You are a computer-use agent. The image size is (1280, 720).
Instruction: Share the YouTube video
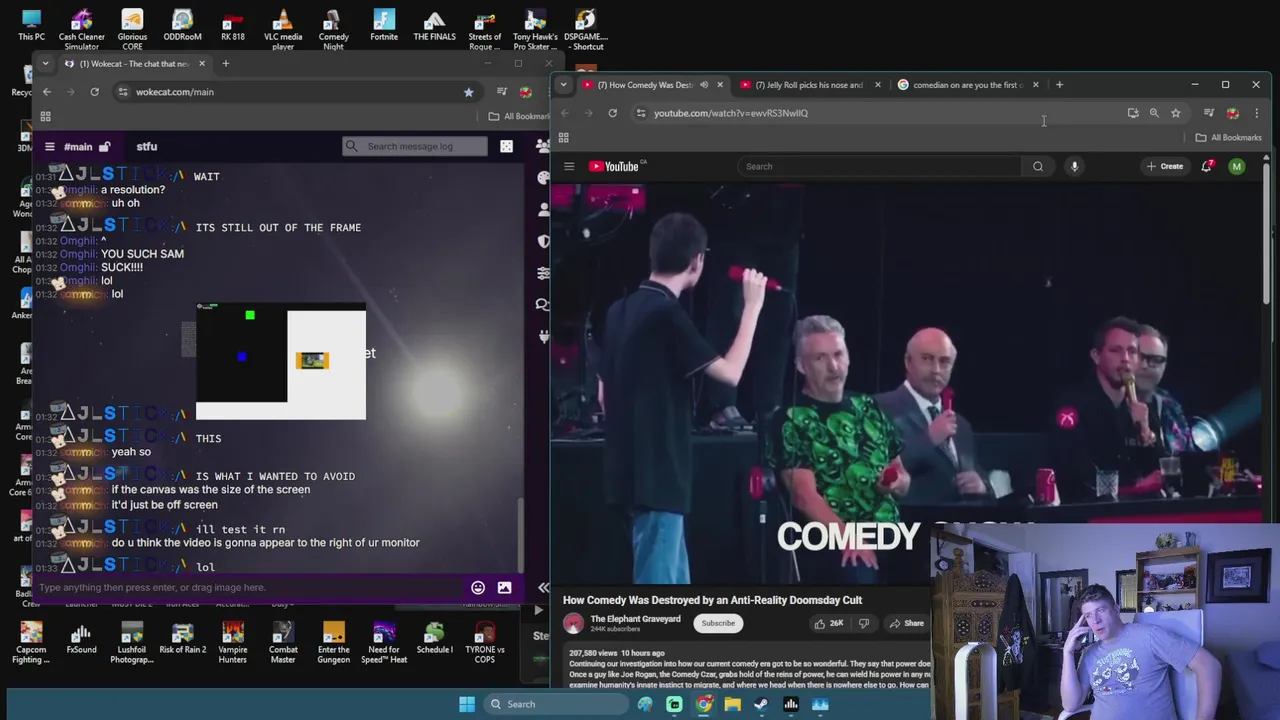[x=907, y=623]
